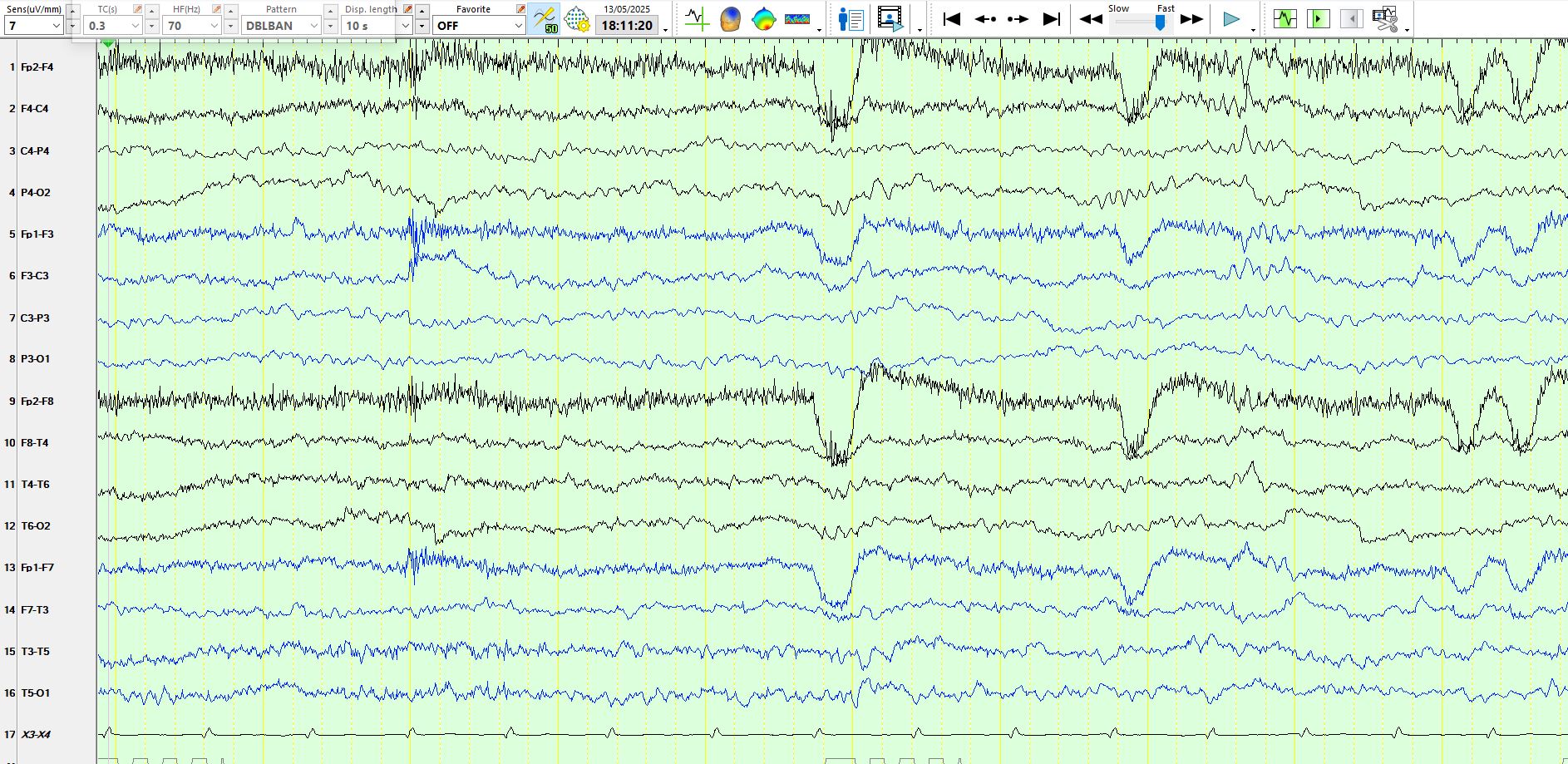This screenshot has width=1568, height=764.
Task: Open the HF(Hz) high-frequency filter dropdown
Action: click(x=193, y=26)
